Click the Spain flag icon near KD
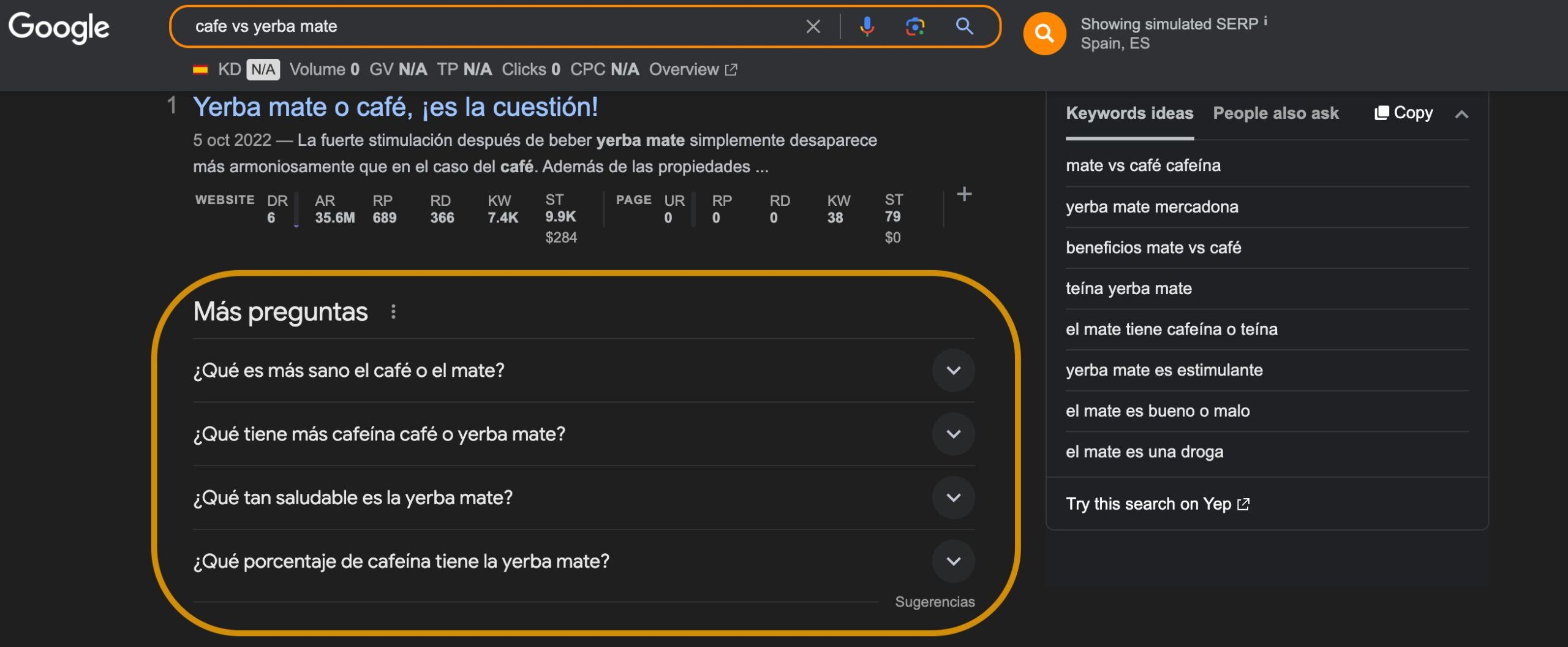The height and width of the screenshot is (647, 1568). click(x=202, y=69)
